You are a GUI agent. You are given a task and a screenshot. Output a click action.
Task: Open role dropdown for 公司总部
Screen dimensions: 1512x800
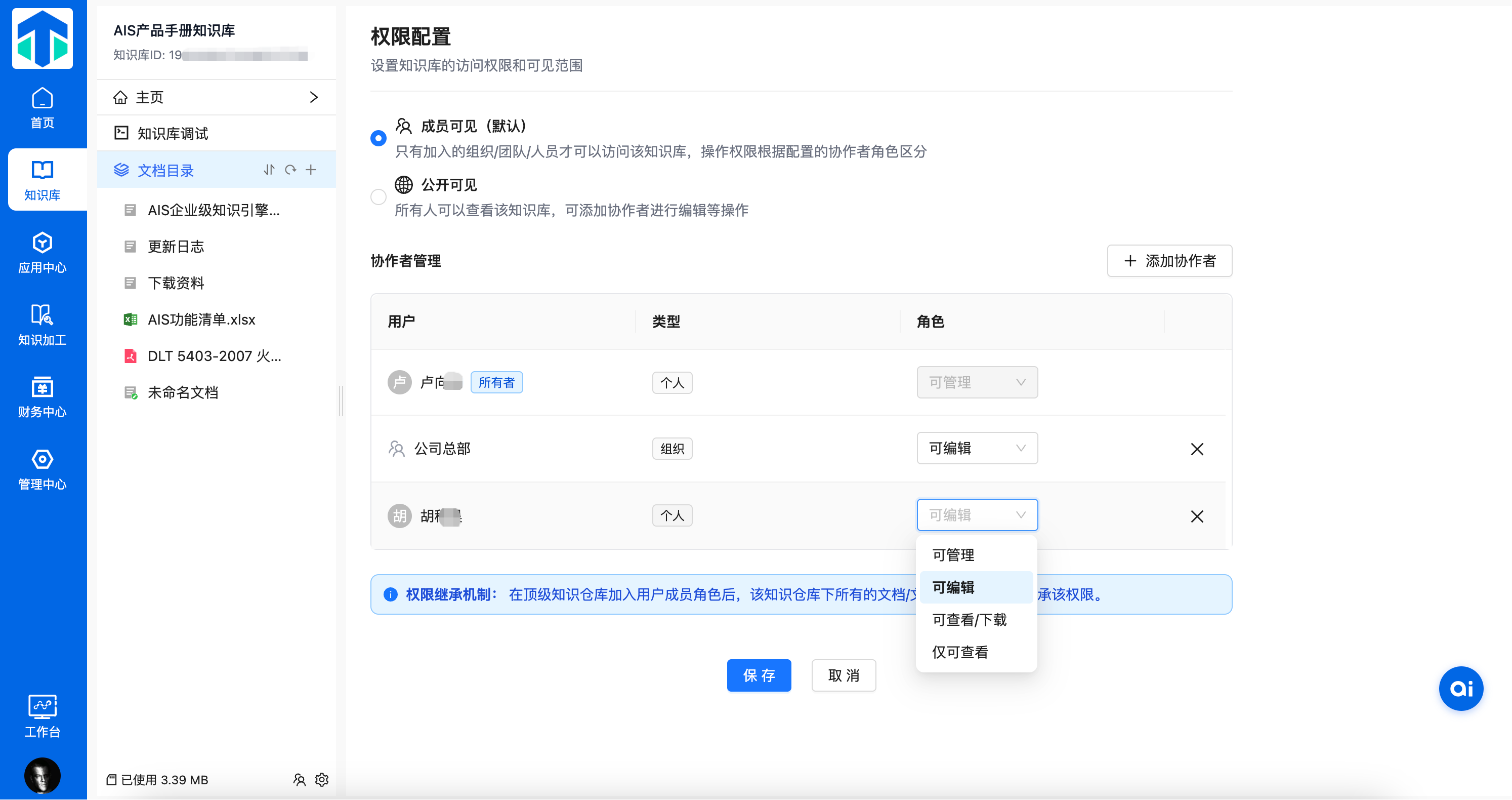[x=977, y=448]
